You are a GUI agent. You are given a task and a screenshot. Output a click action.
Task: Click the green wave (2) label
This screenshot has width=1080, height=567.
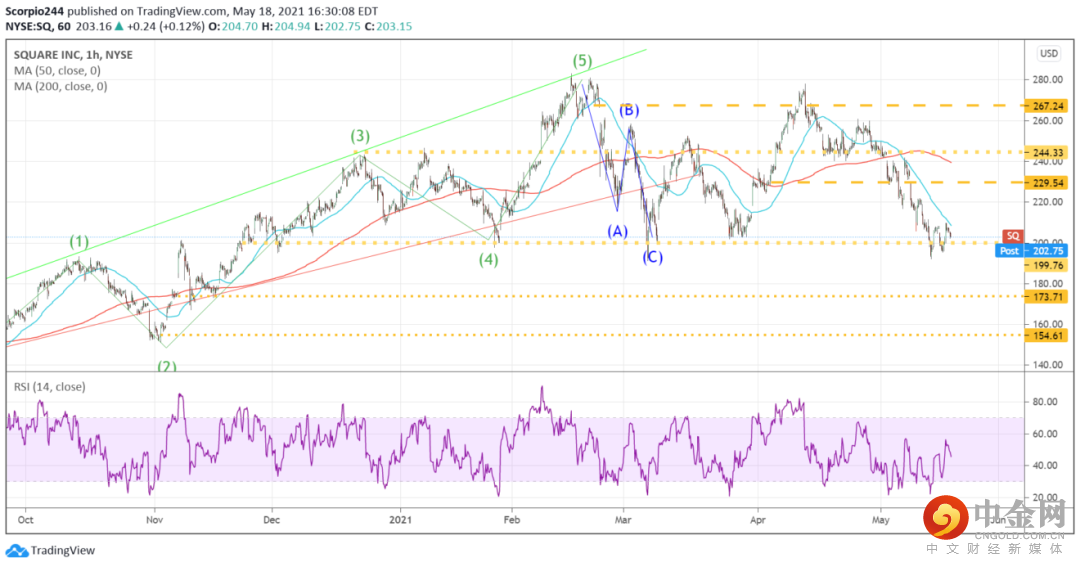pyautogui.click(x=167, y=366)
